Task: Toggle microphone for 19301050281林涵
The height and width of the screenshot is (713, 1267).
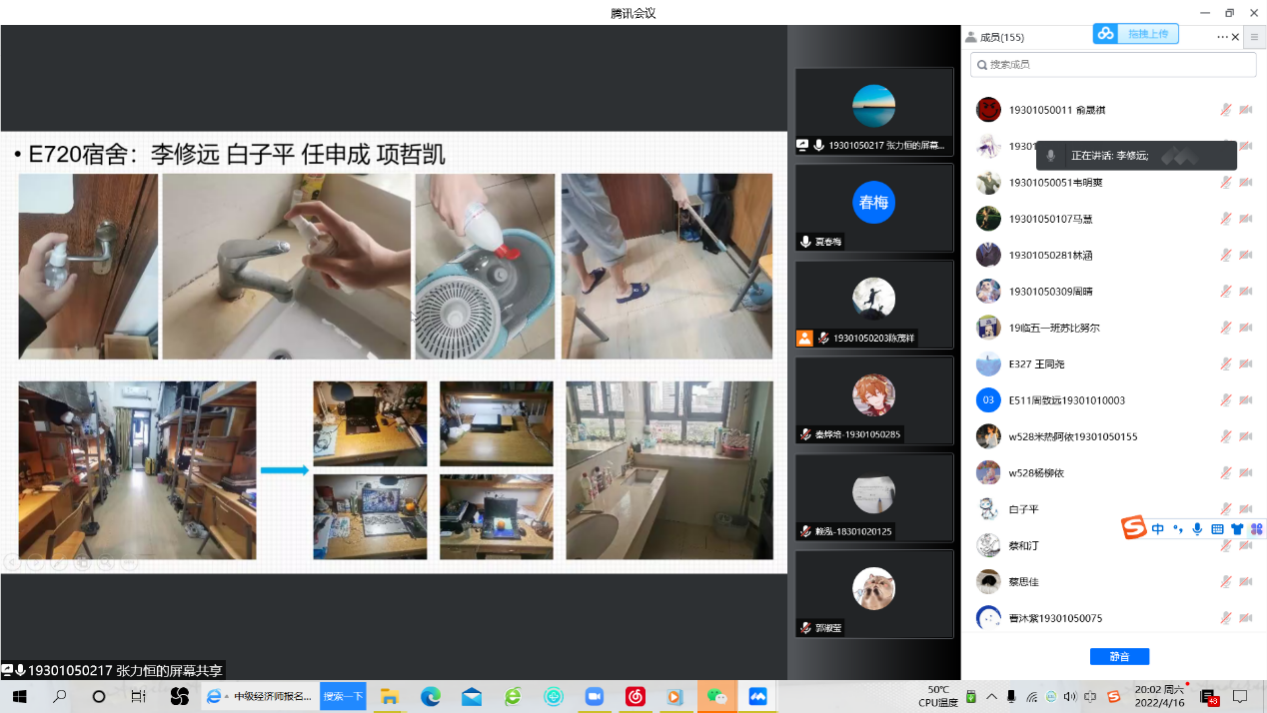Action: pos(1225,255)
